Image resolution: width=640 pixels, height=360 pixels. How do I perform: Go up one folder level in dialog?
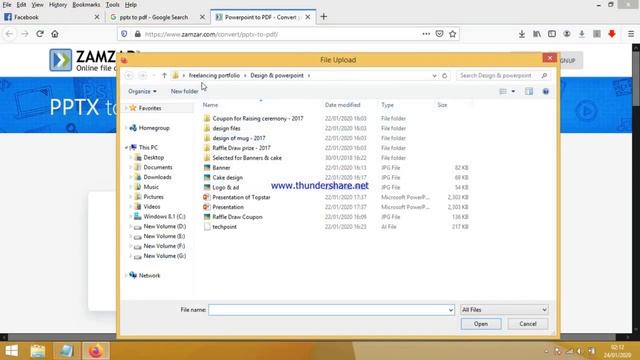(164, 76)
